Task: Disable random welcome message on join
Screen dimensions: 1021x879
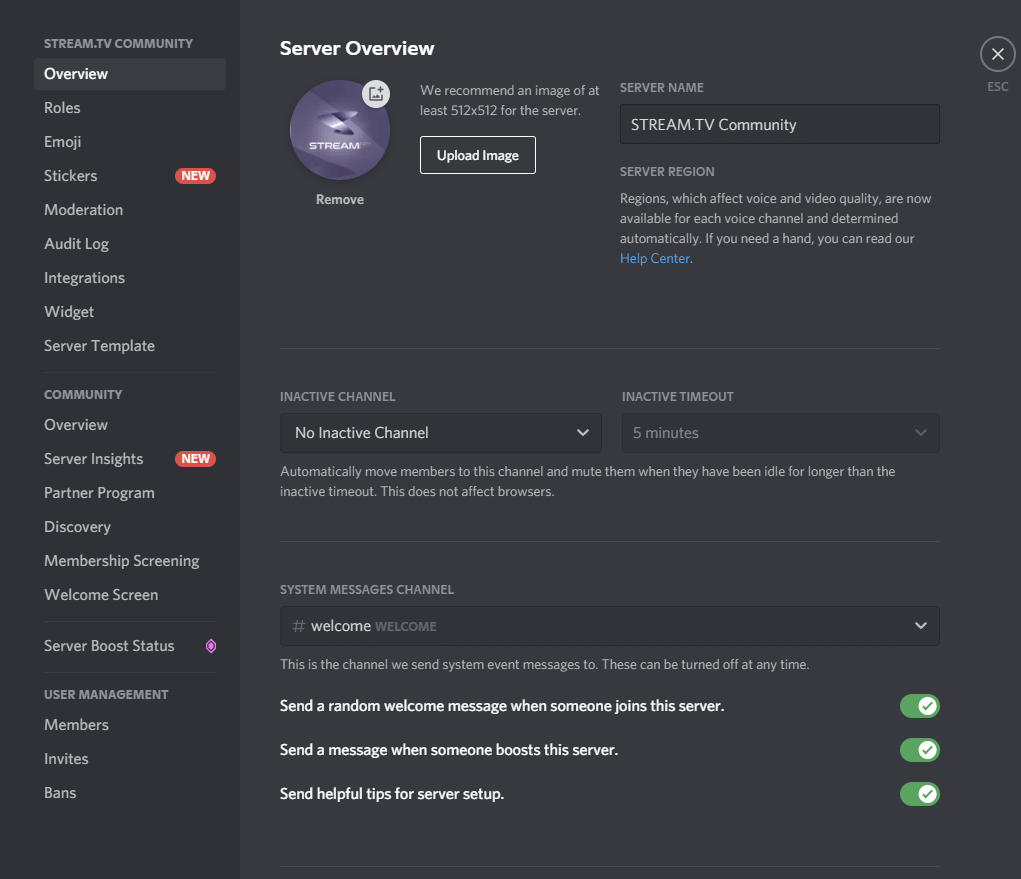Action: [x=919, y=706]
